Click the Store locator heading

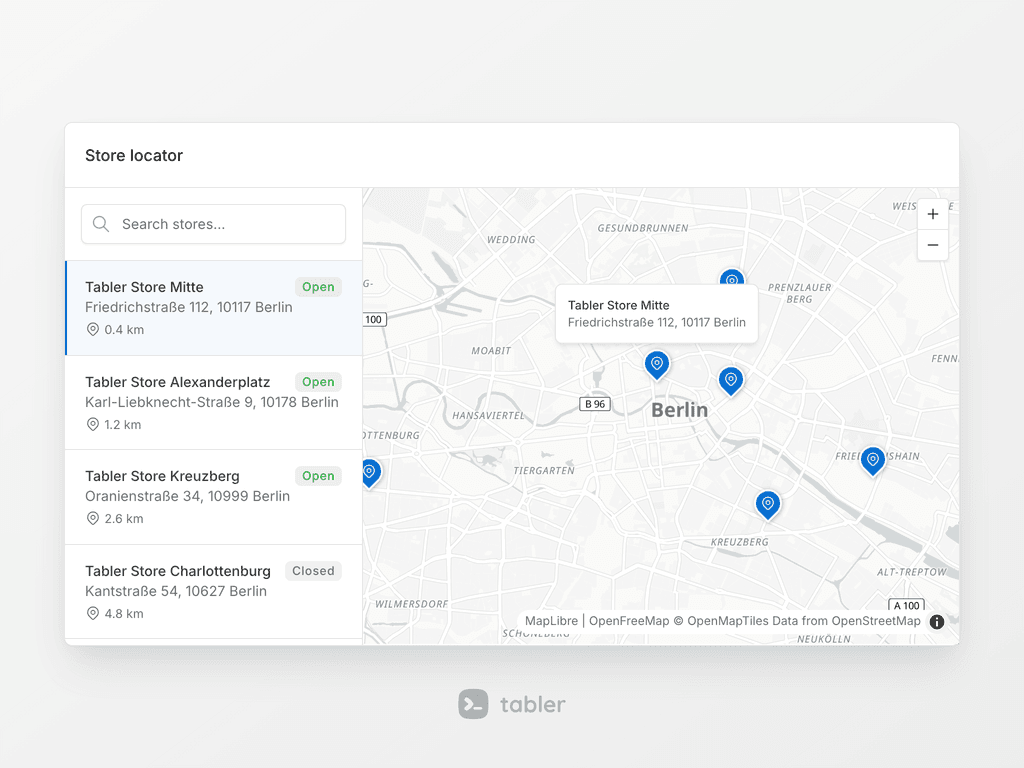pyautogui.click(x=134, y=155)
